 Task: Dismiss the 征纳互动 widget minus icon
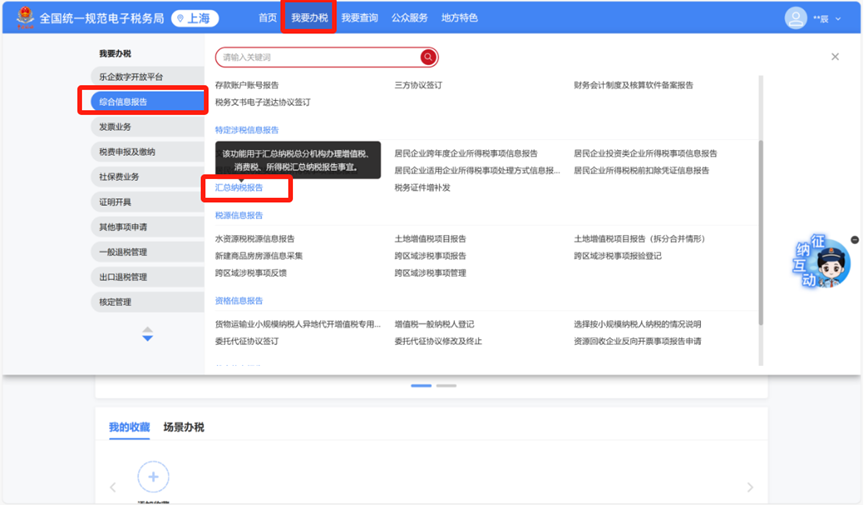coord(854,240)
